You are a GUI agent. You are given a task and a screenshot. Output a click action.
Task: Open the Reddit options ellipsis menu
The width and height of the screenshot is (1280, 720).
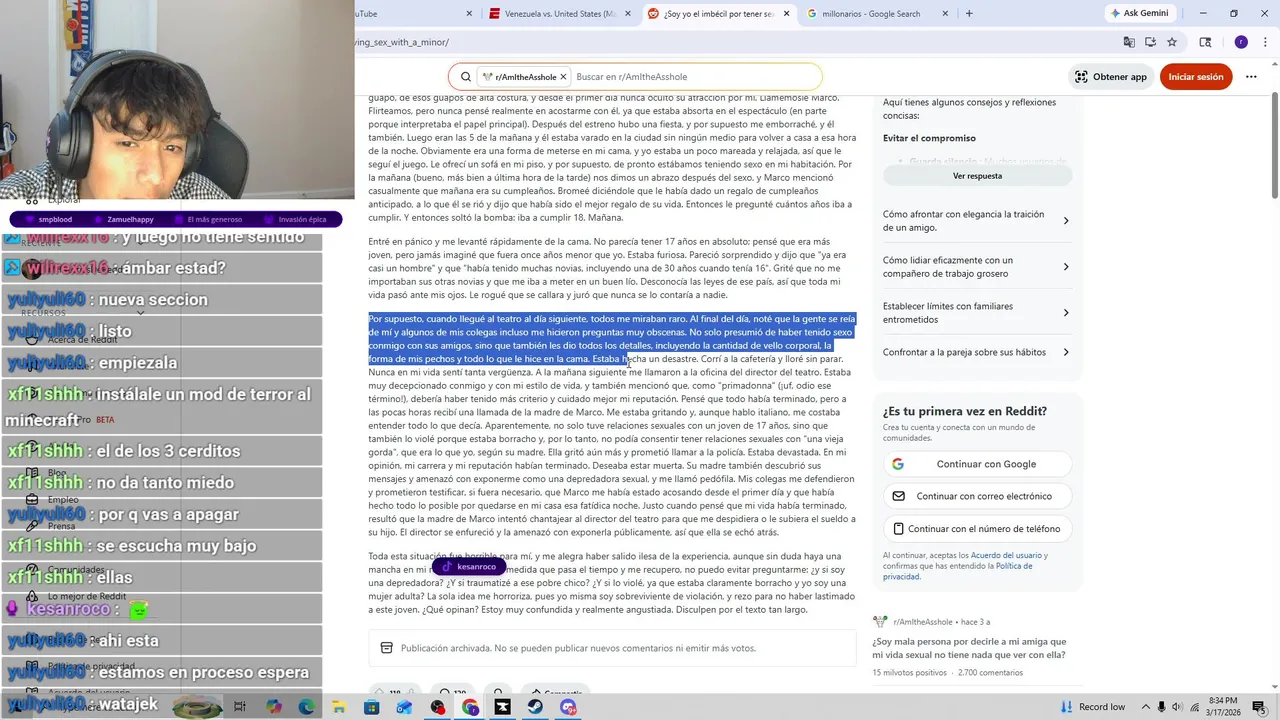1250,77
